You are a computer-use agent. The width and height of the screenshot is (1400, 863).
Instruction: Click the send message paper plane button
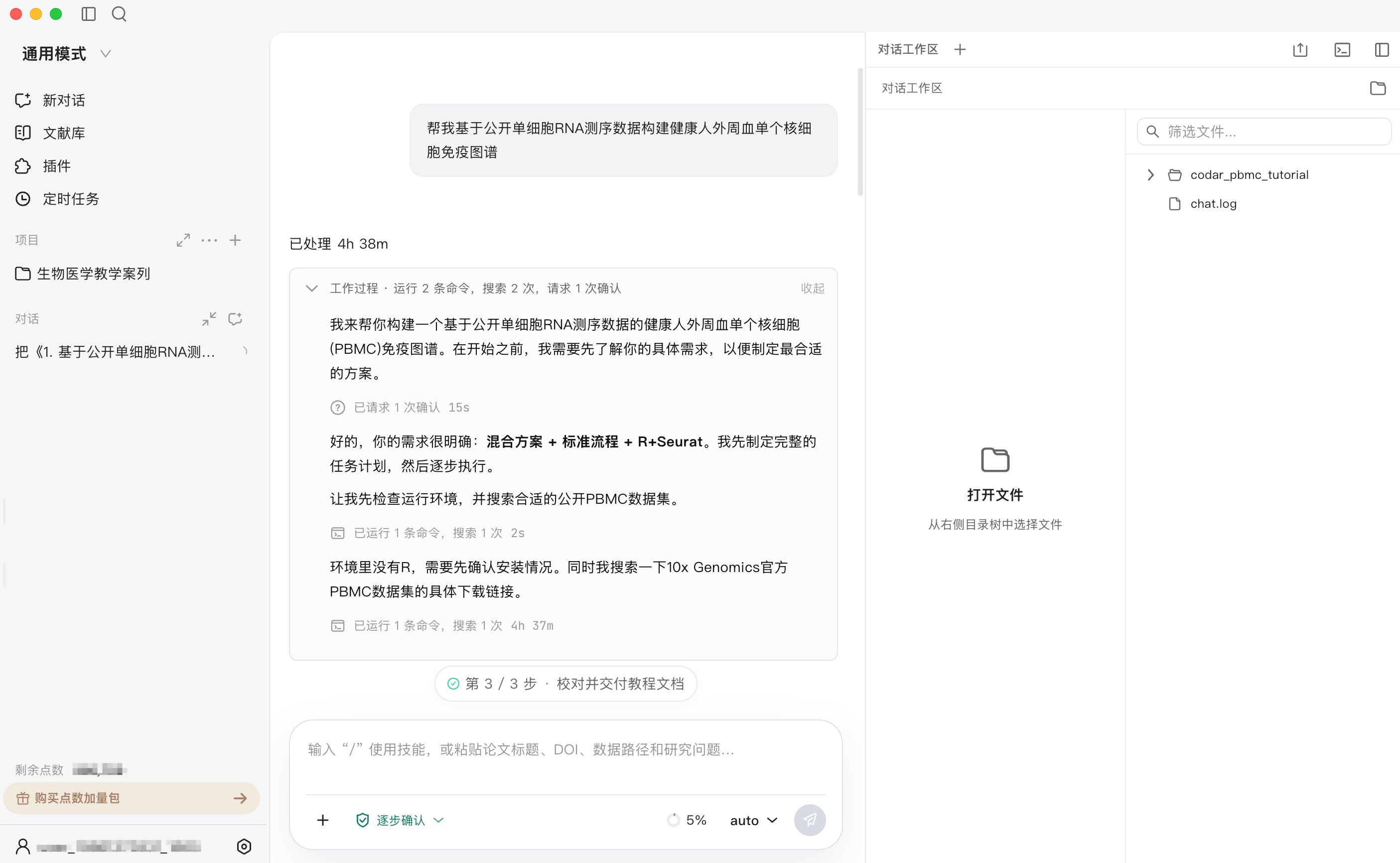(x=810, y=820)
